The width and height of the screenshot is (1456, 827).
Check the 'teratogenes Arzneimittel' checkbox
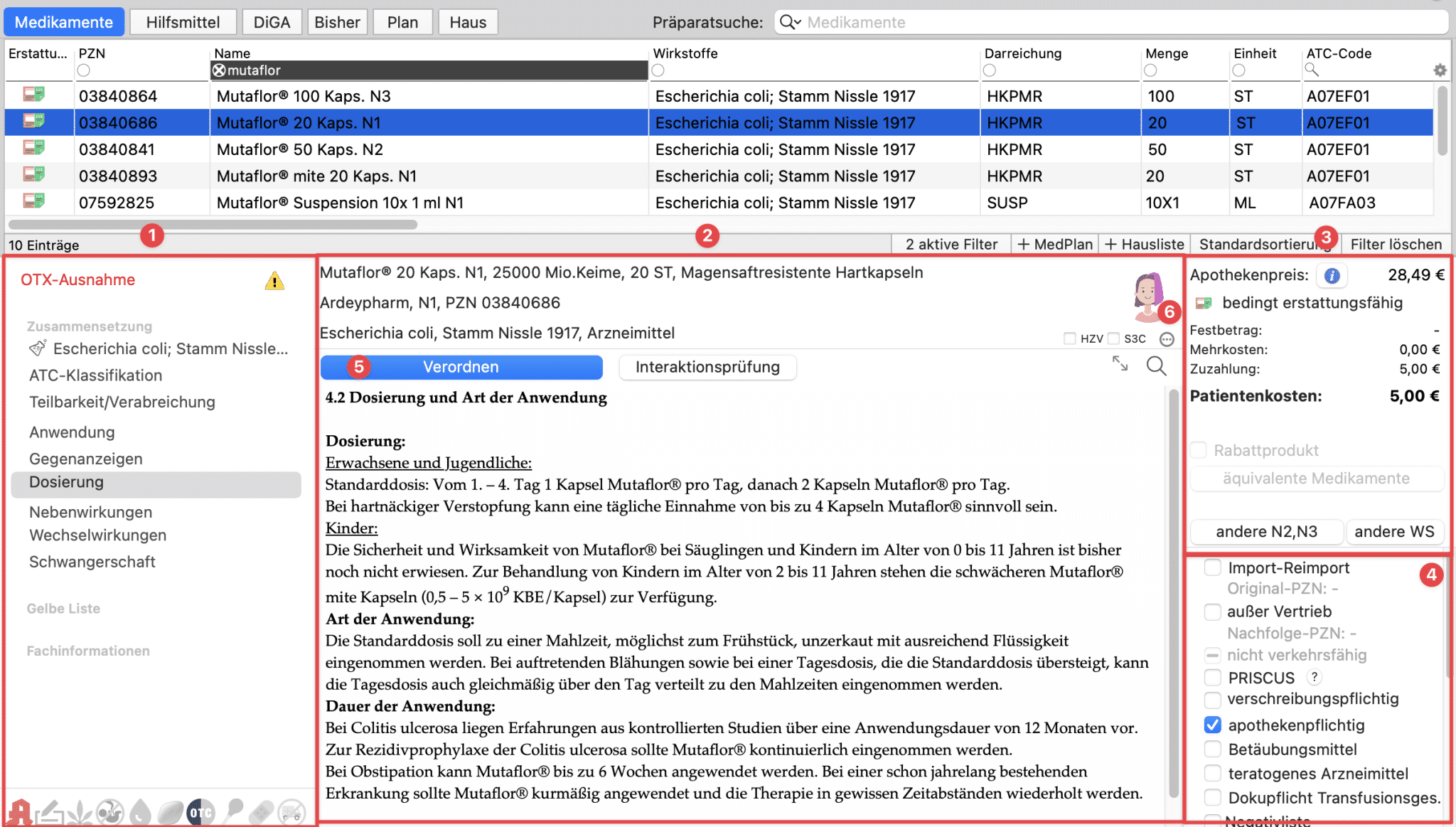(1213, 773)
